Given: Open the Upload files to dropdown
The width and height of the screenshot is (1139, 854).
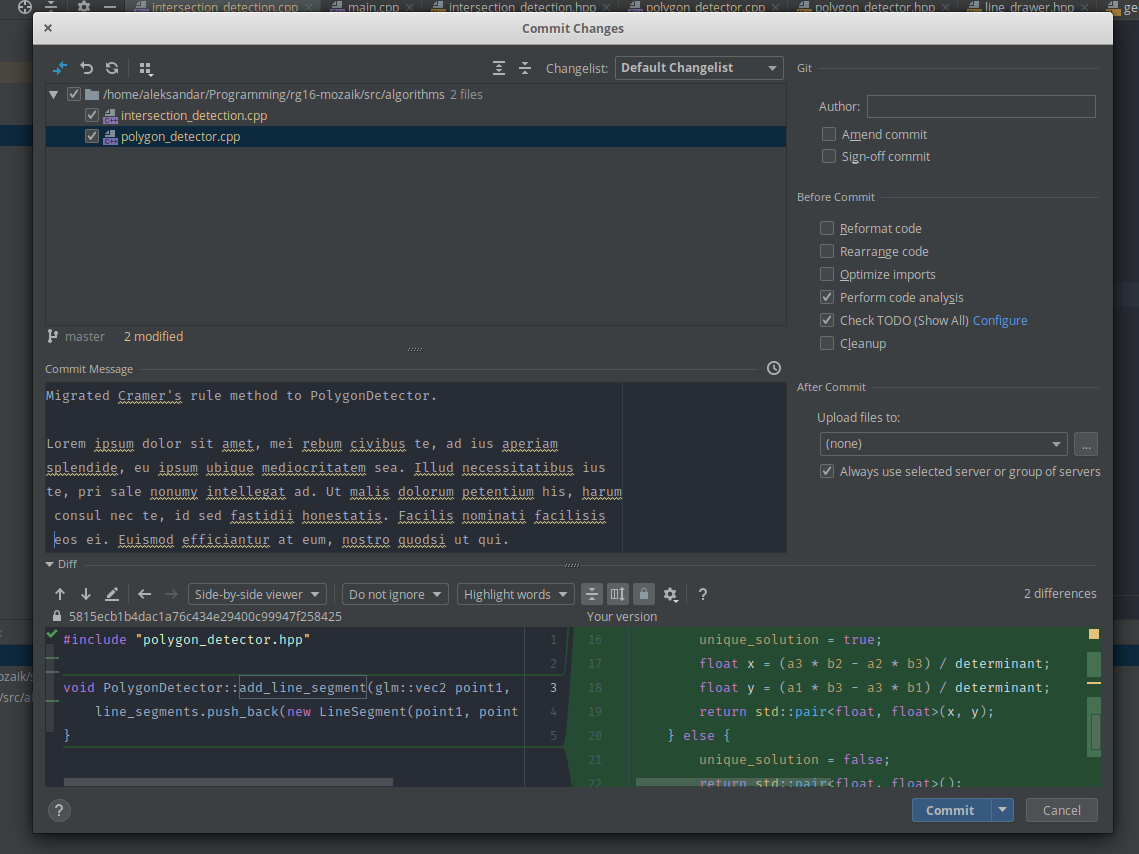Looking at the screenshot, I should tap(943, 444).
